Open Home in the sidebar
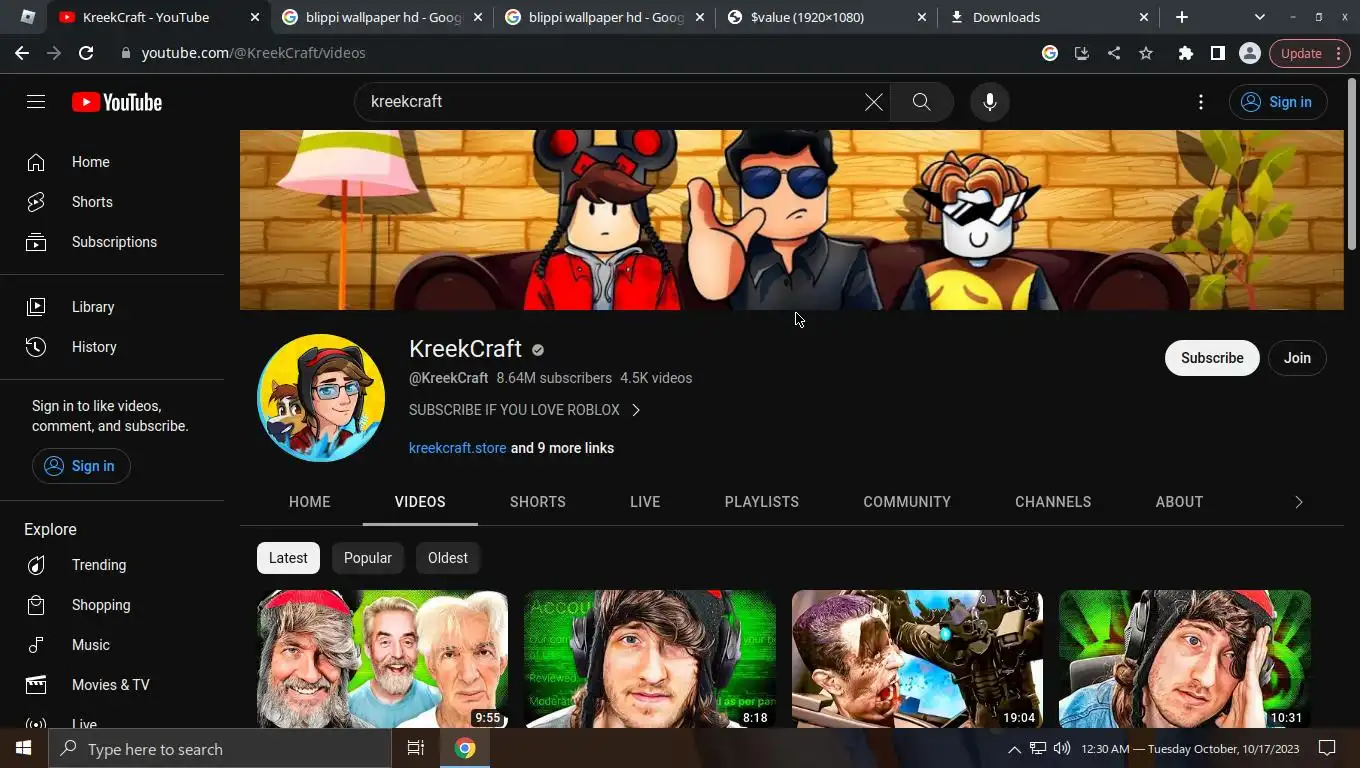 coord(112,162)
